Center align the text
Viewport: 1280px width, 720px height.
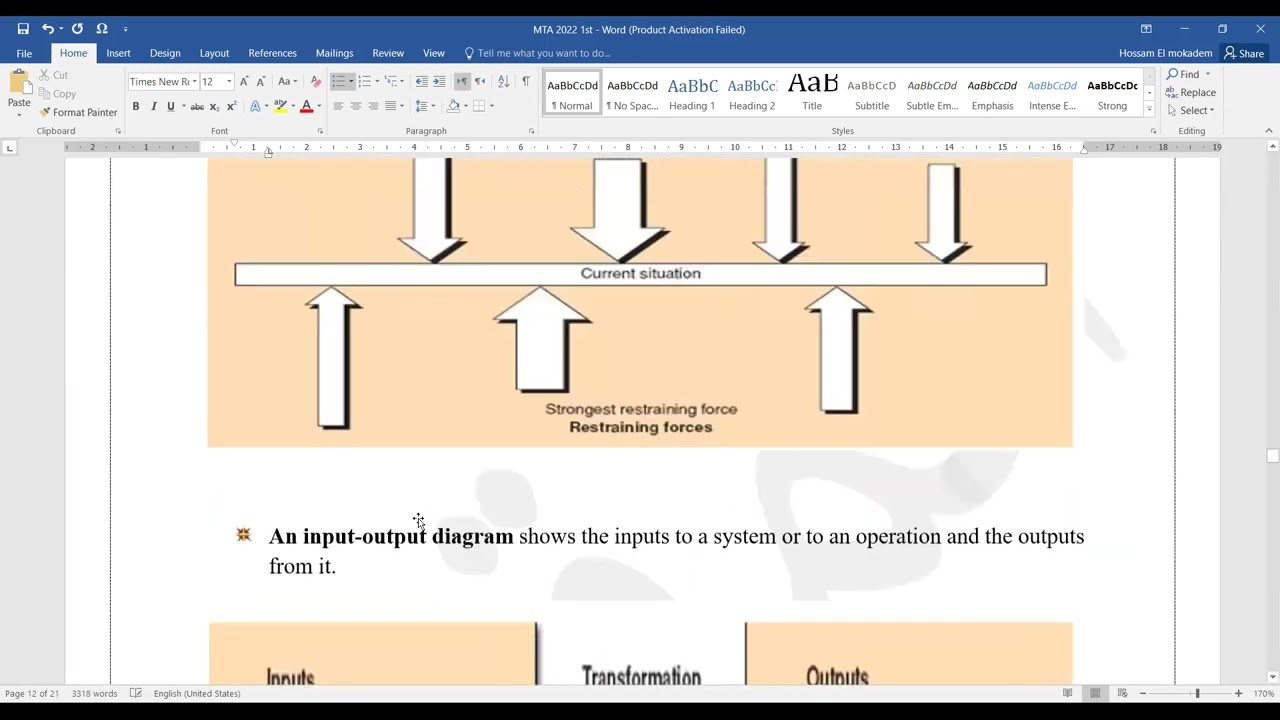click(x=355, y=106)
